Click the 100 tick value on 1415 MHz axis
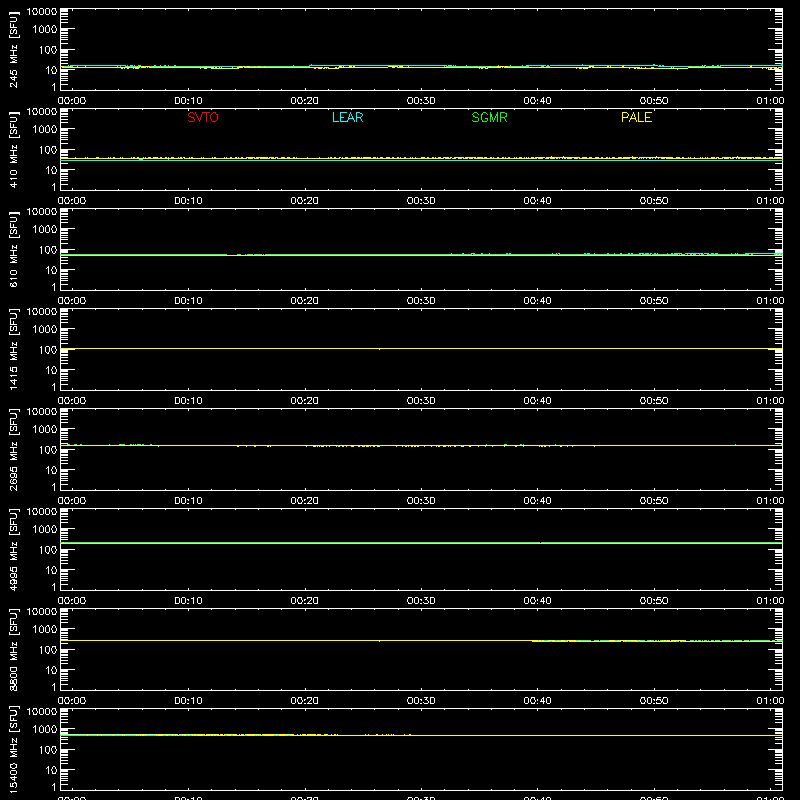This screenshot has width=800, height=800. 48,350
